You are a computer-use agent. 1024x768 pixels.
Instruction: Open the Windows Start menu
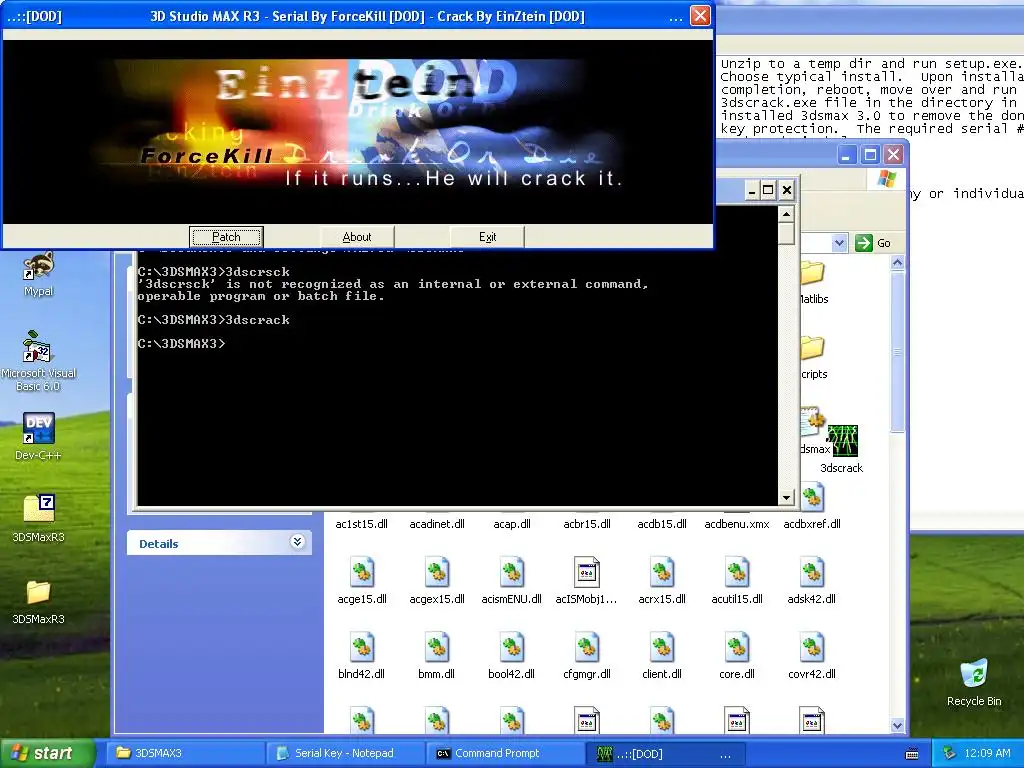[46, 753]
